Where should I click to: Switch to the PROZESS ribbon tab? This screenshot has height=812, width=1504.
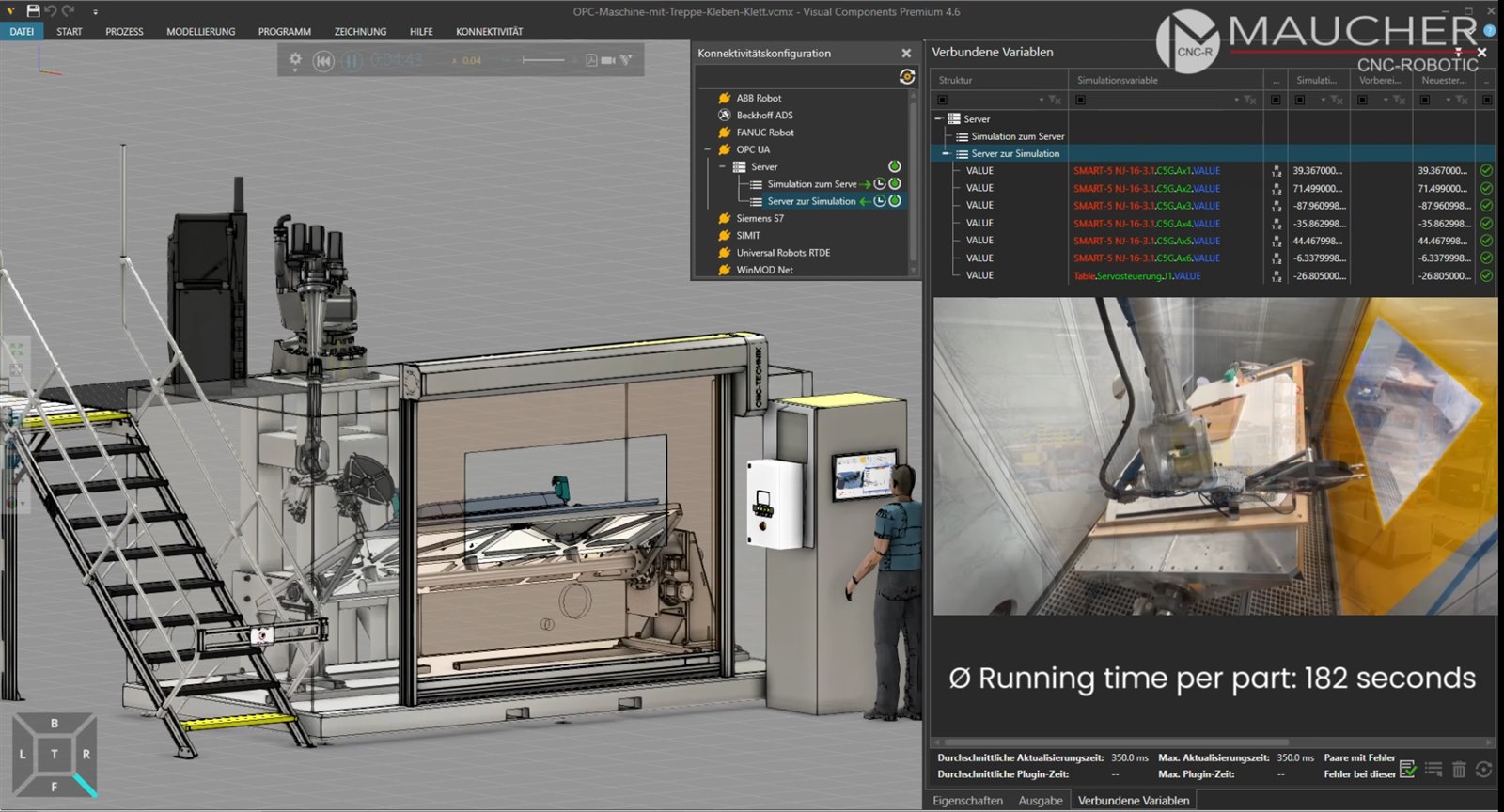(x=125, y=31)
